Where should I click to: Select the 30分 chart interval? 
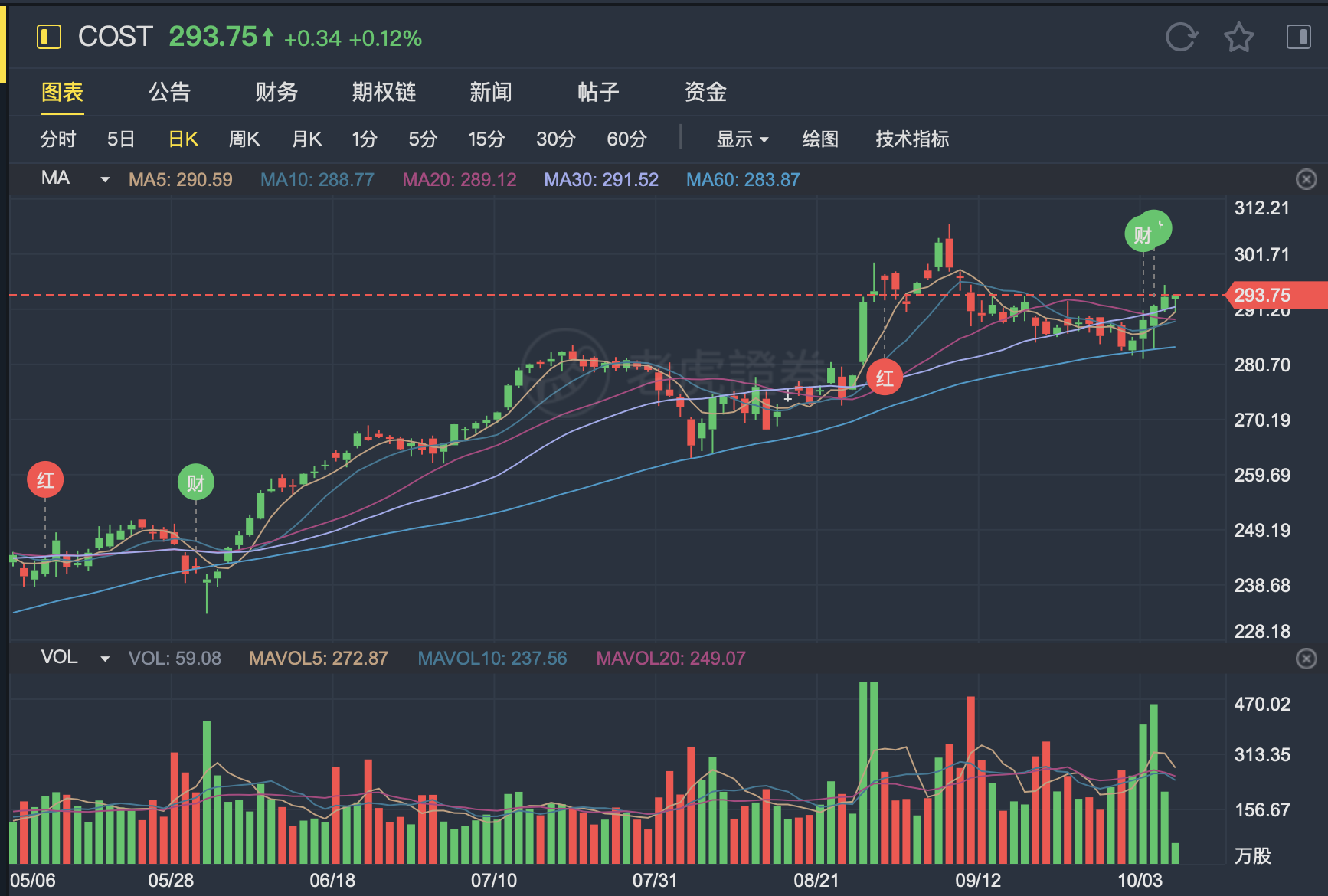click(x=556, y=139)
